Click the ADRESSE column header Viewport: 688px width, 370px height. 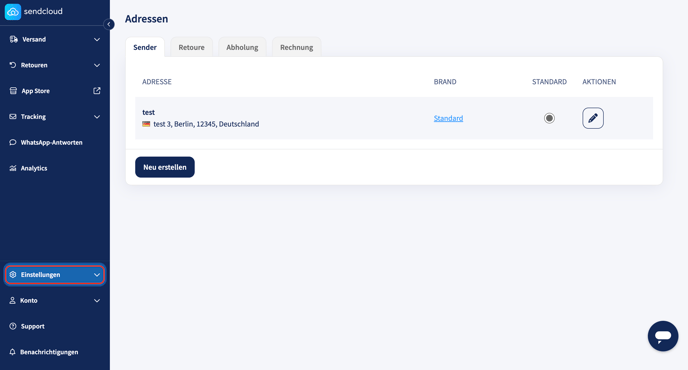click(x=157, y=82)
